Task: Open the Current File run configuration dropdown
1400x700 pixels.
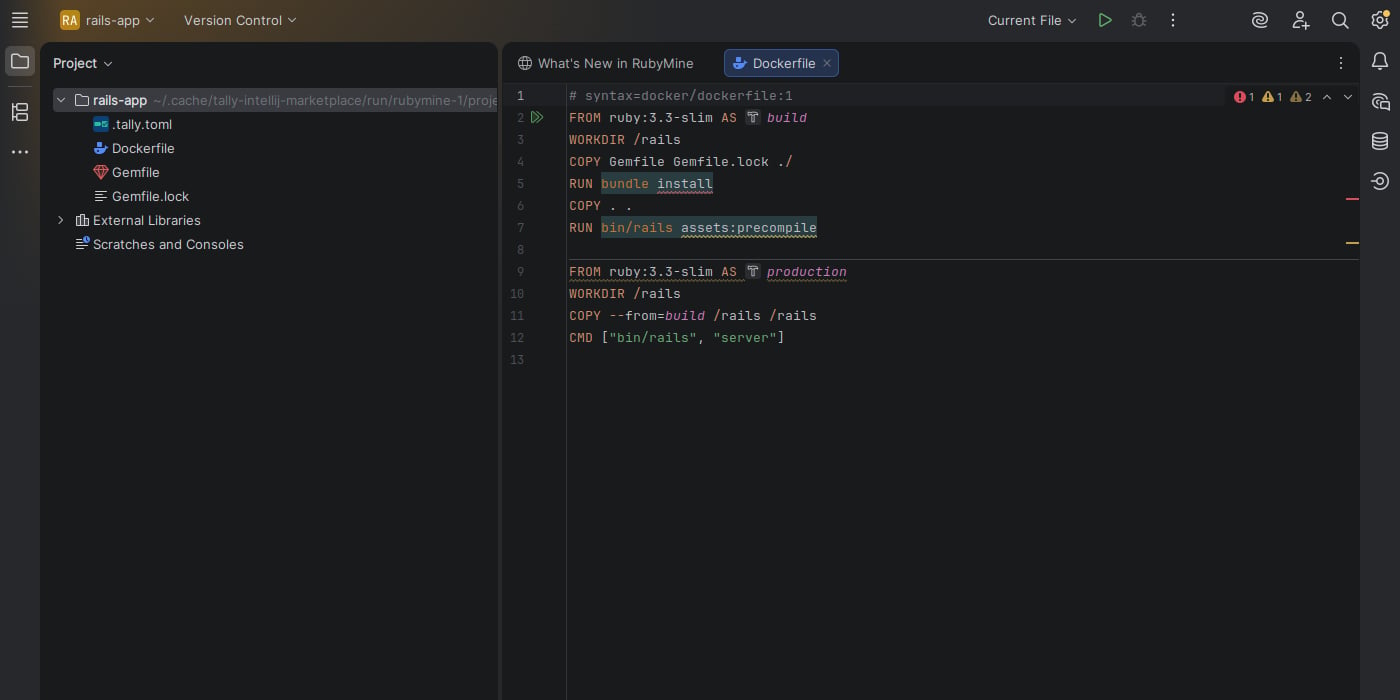Action: pos(1032,20)
